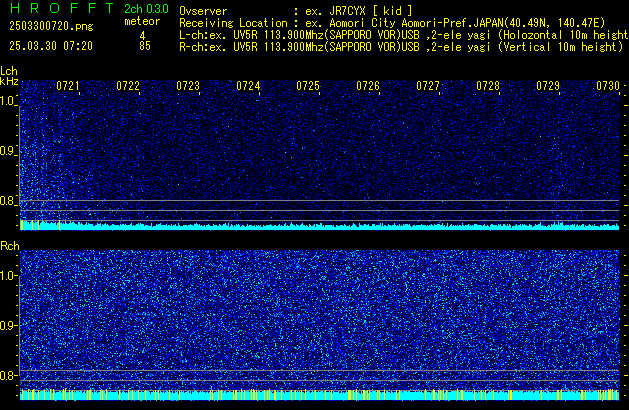Click the Lch cyan signal level bar
The image size is (629, 410).
[x=320, y=225]
